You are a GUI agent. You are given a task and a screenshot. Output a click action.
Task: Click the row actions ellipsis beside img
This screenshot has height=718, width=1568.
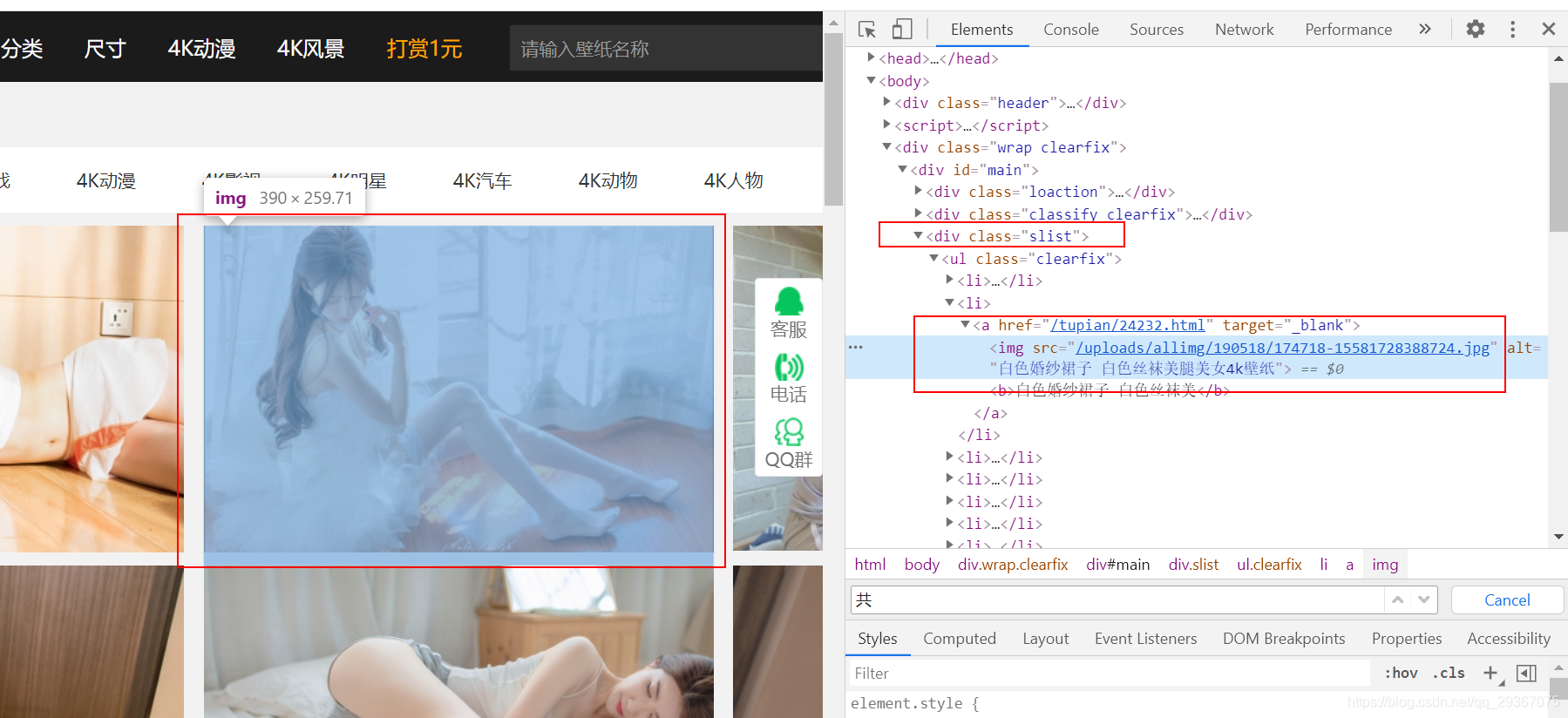click(856, 347)
